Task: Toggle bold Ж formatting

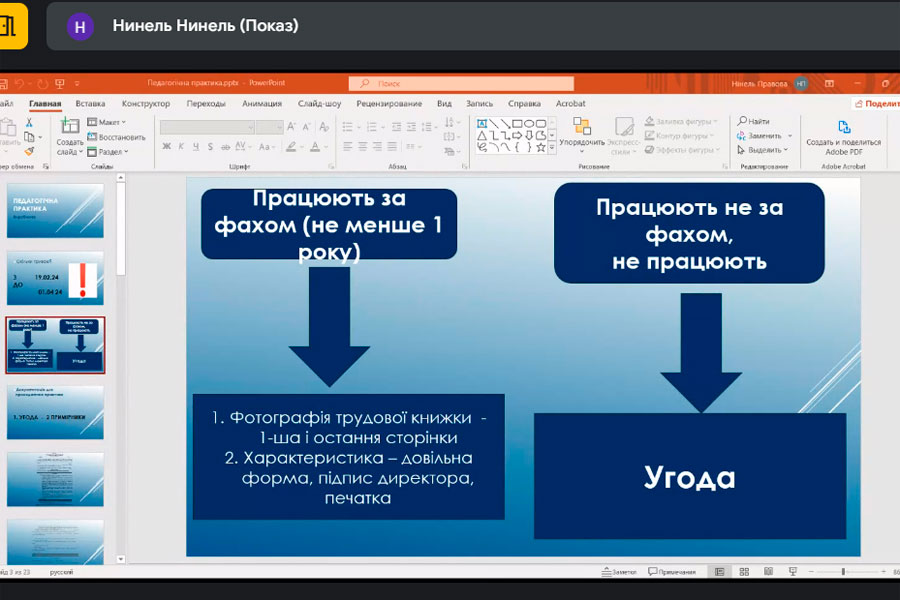Action: coord(167,147)
